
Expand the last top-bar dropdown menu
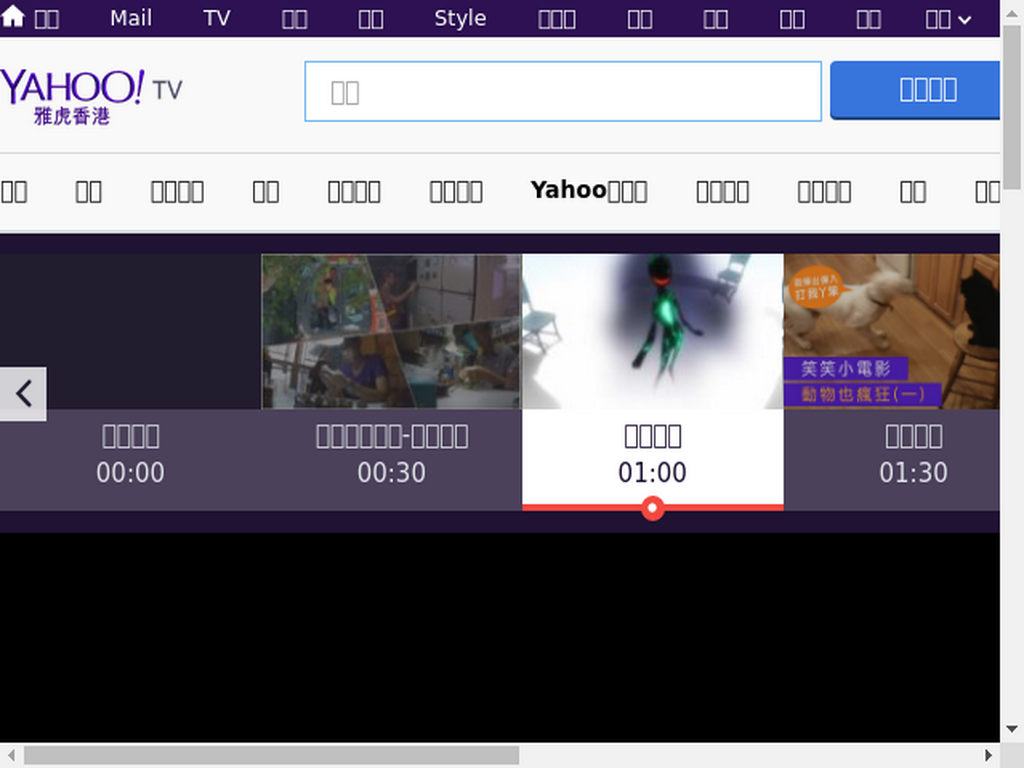948,19
